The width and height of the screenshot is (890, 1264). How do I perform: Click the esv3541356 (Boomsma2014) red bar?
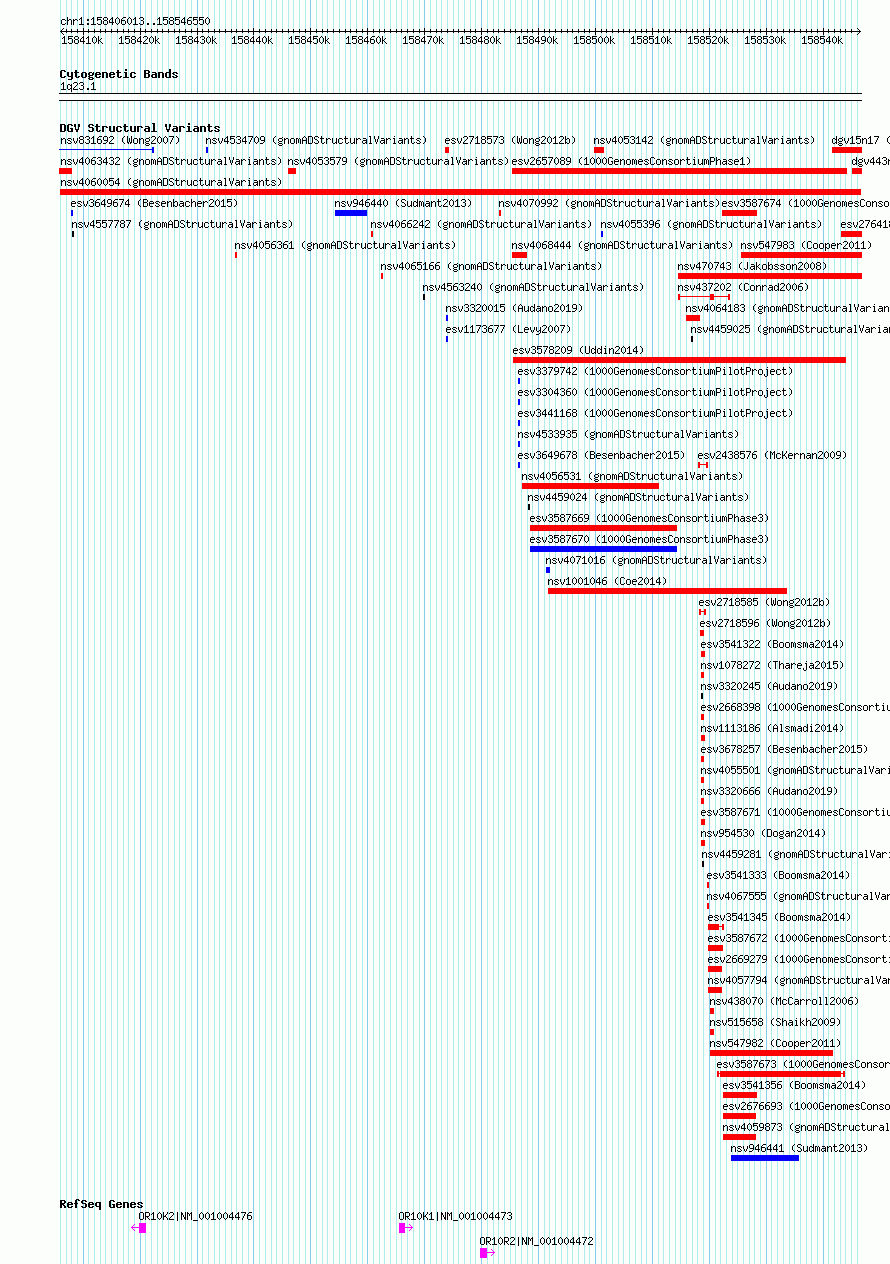coord(740,1095)
